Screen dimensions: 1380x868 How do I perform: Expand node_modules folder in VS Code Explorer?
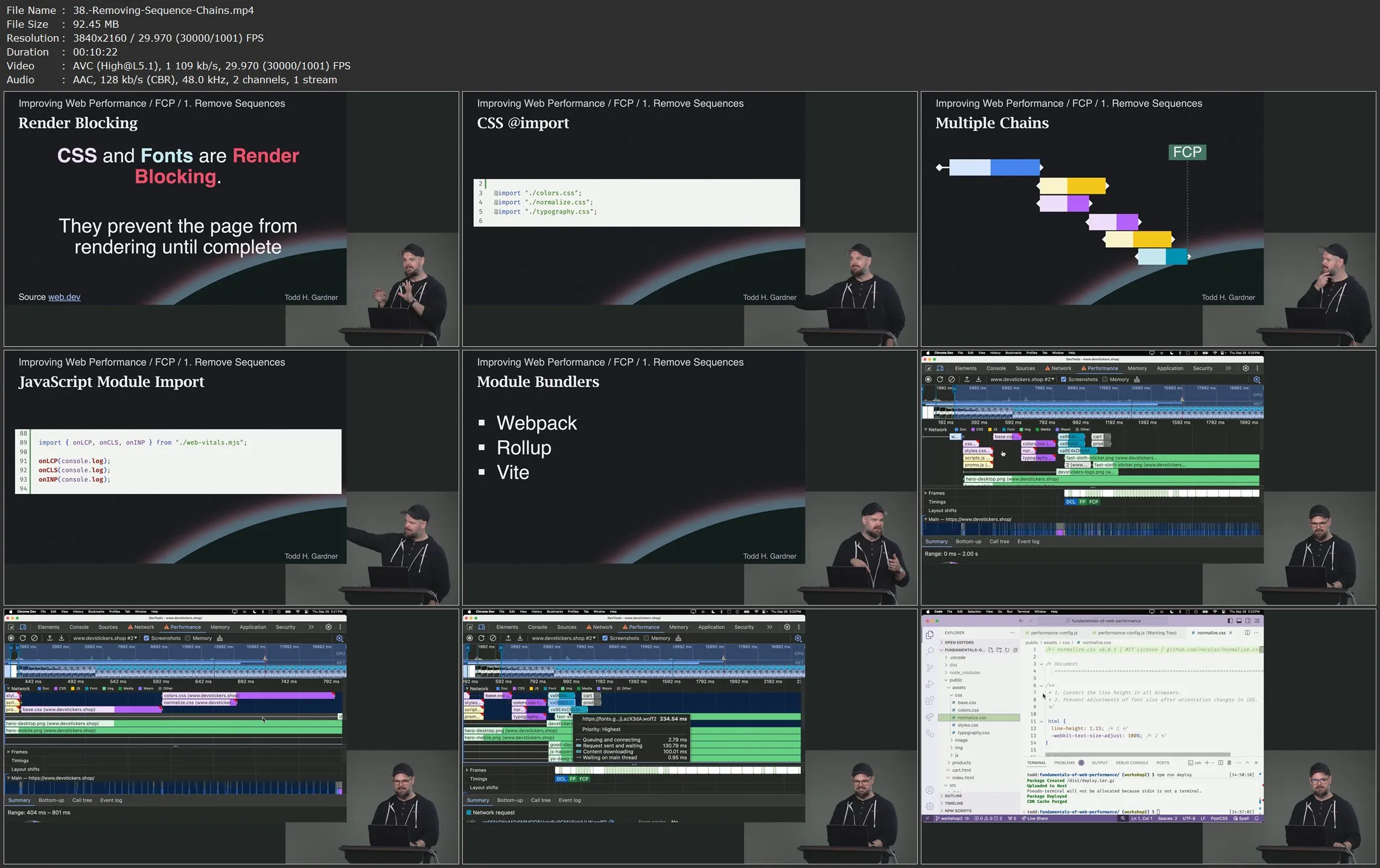click(964, 673)
